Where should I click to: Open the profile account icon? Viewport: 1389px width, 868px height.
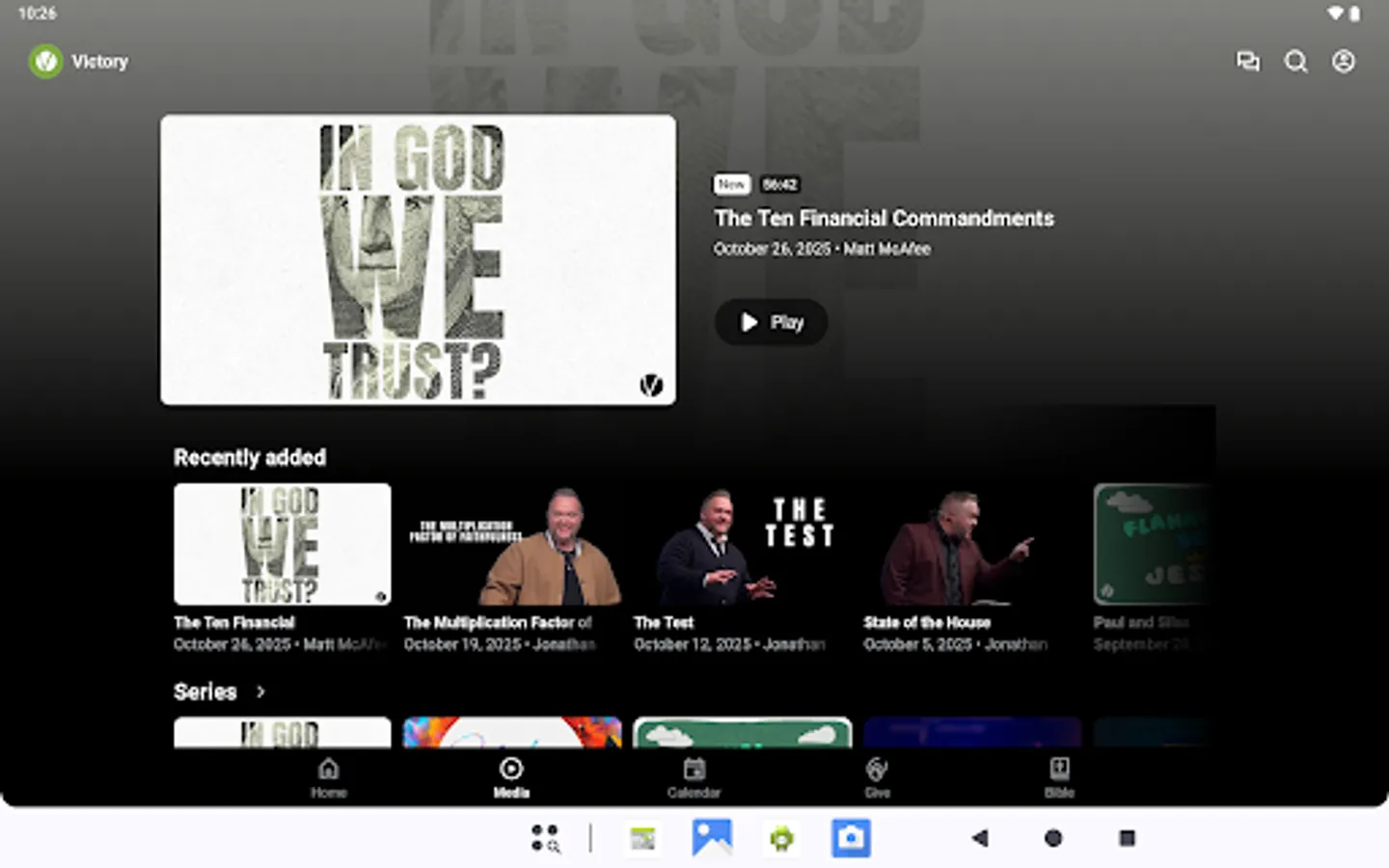(1343, 61)
